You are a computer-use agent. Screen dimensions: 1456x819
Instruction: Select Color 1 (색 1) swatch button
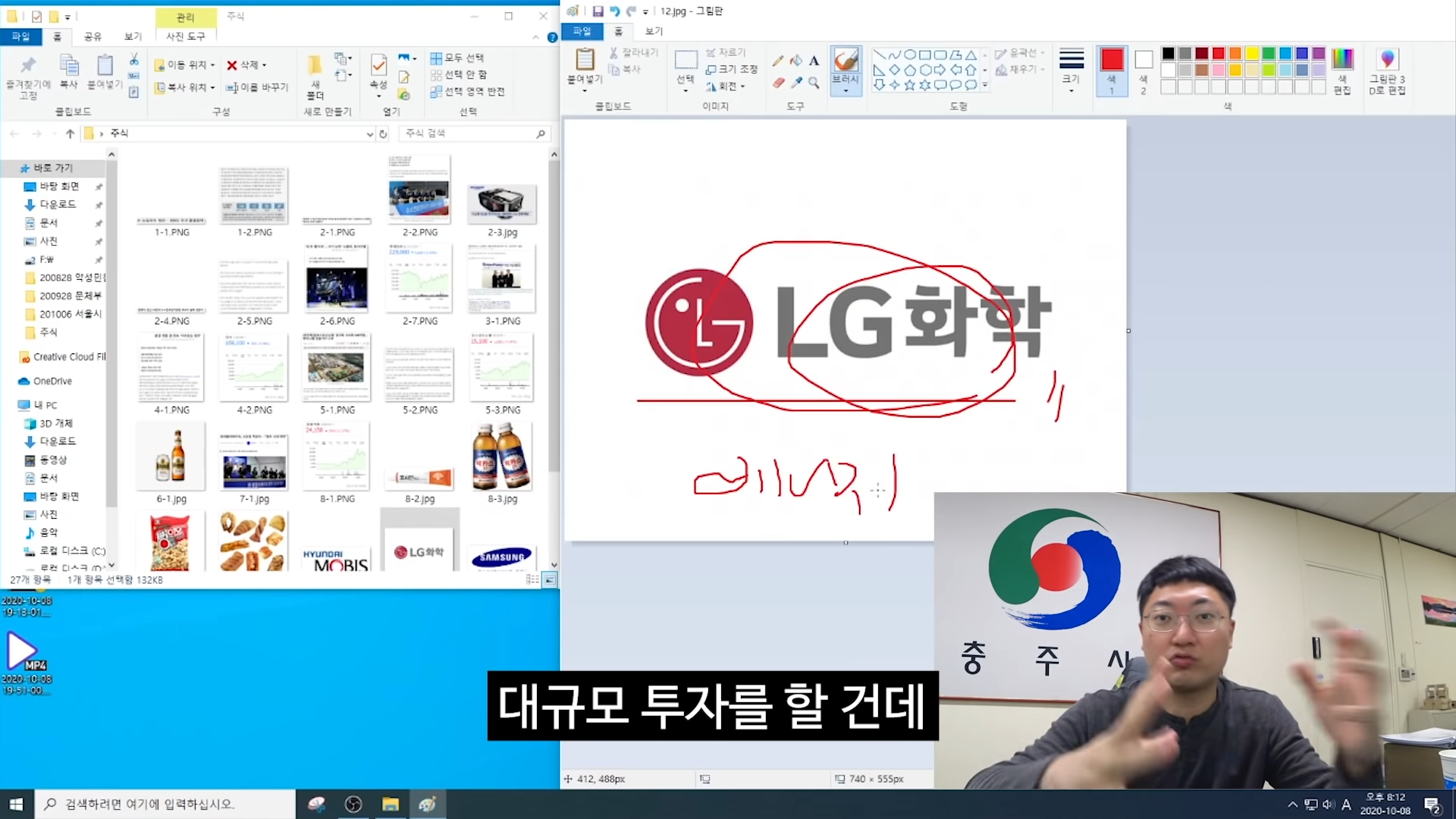pyautogui.click(x=1112, y=70)
